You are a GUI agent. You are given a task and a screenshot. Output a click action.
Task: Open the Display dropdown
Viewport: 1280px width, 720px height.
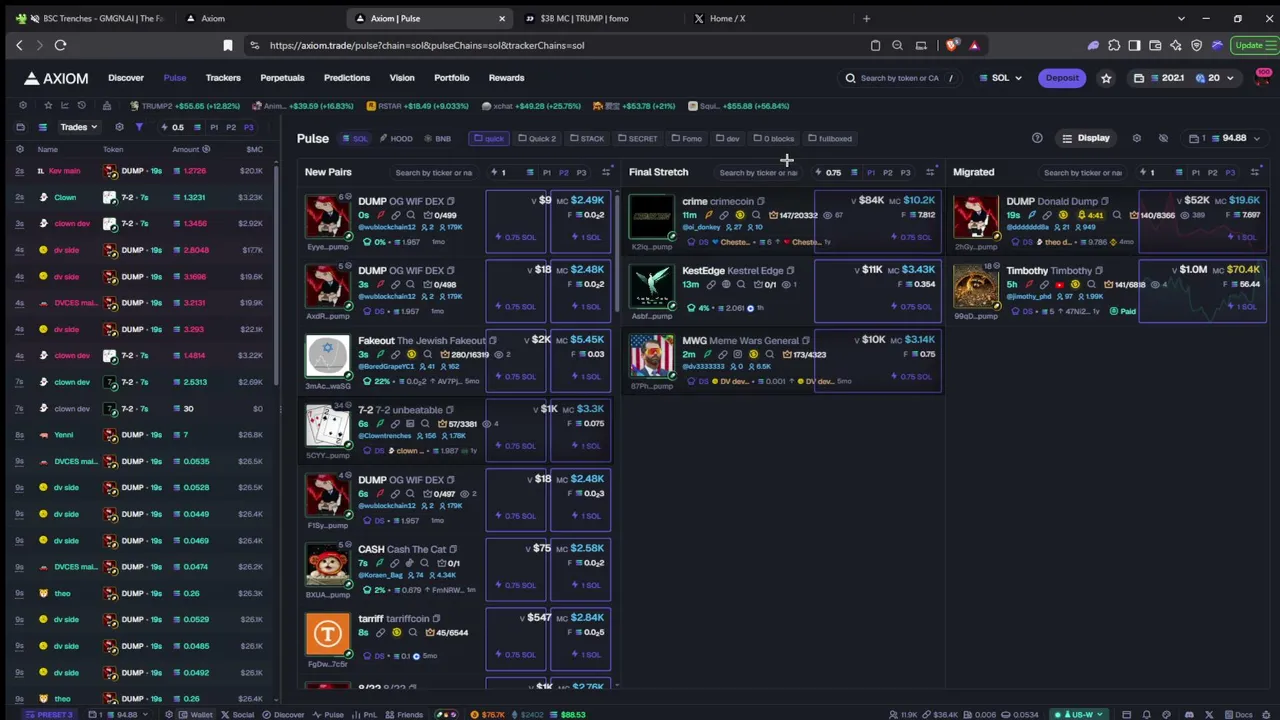pos(1086,138)
